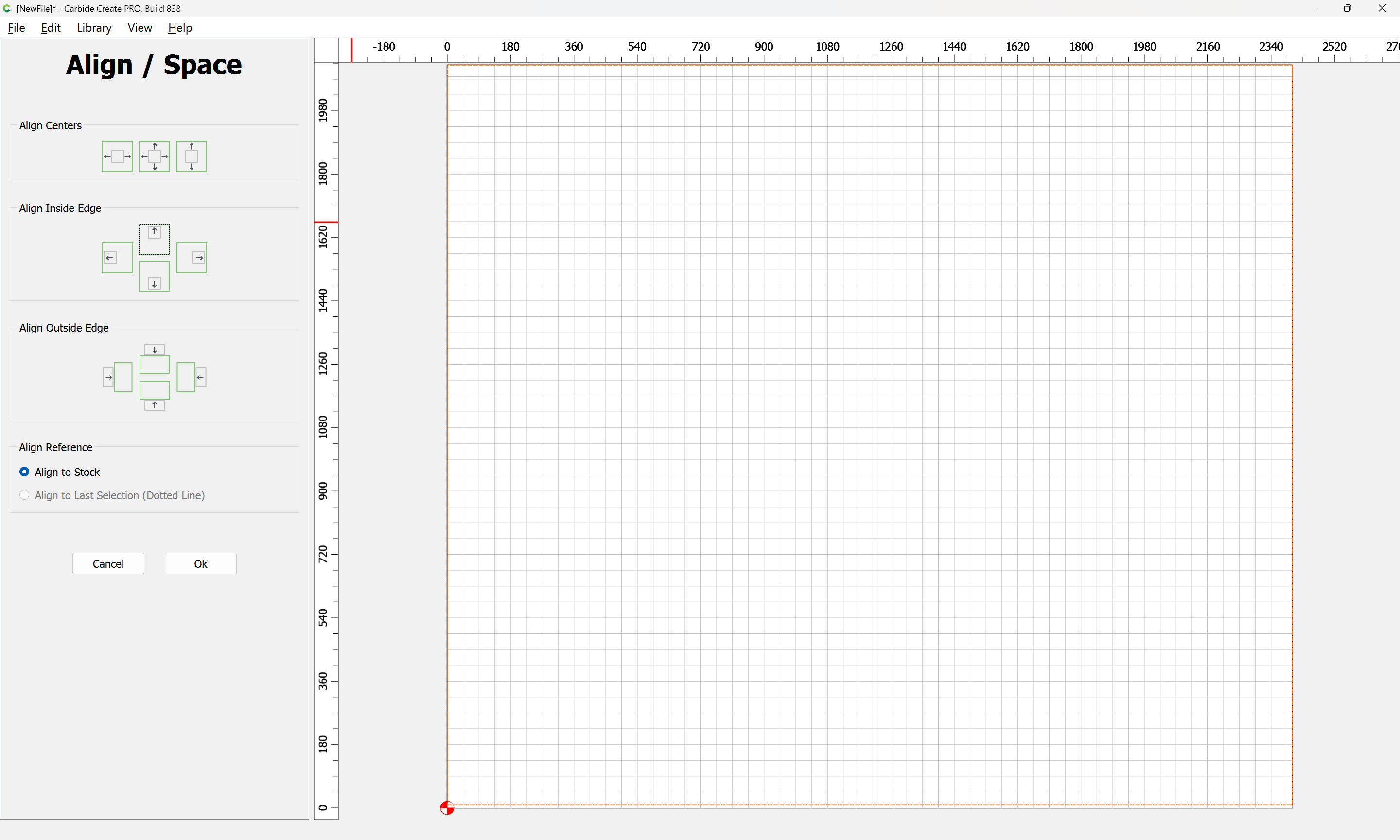Align to outside left edge icon

point(117,377)
